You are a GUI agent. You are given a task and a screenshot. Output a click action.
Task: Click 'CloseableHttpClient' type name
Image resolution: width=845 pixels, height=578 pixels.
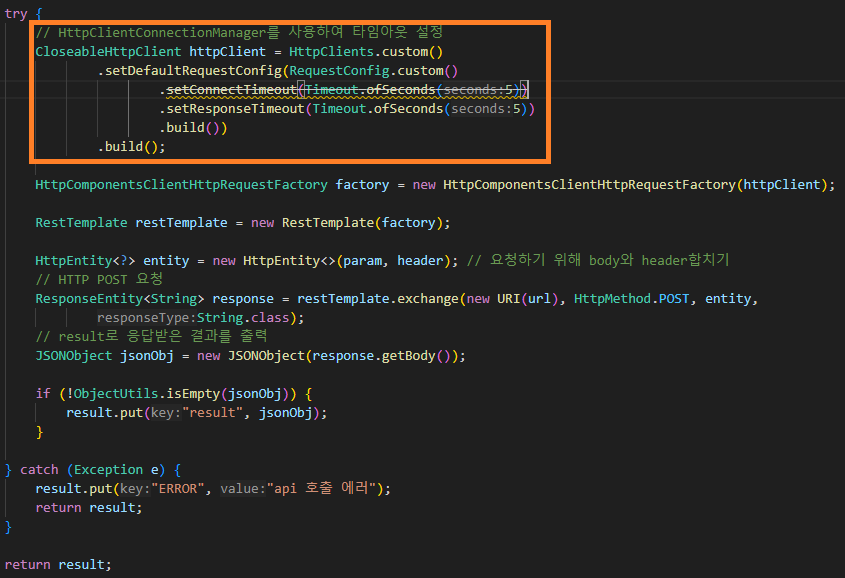[x=108, y=52]
